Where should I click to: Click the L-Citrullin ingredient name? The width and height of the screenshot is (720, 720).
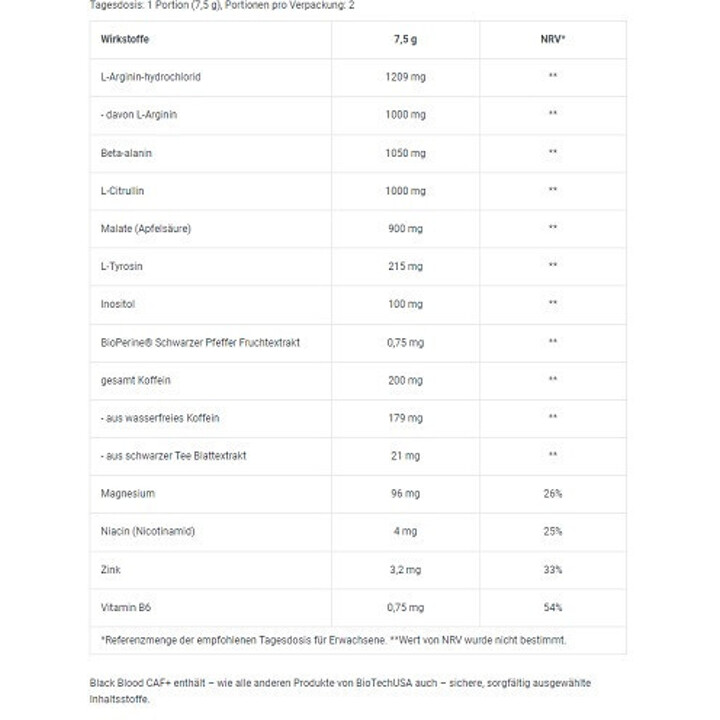click(122, 191)
